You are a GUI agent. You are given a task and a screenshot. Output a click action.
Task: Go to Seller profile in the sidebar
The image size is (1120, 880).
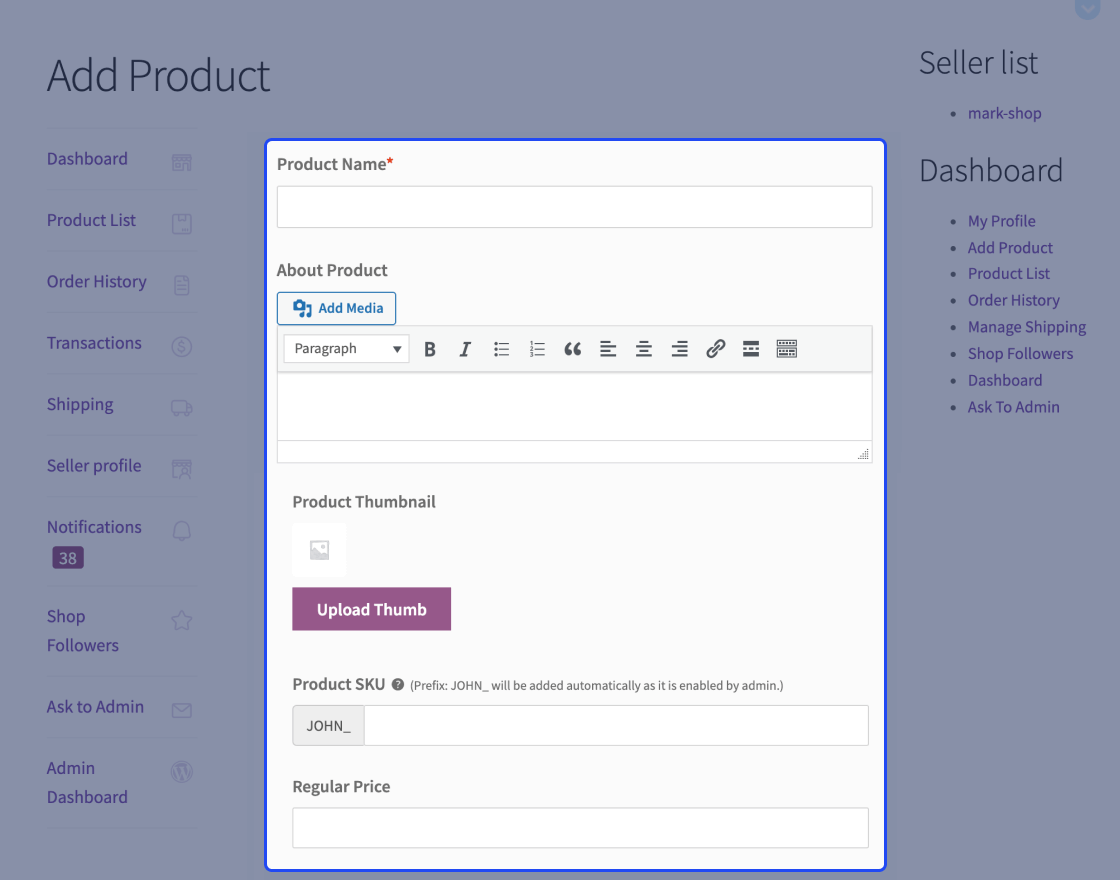click(x=93, y=465)
